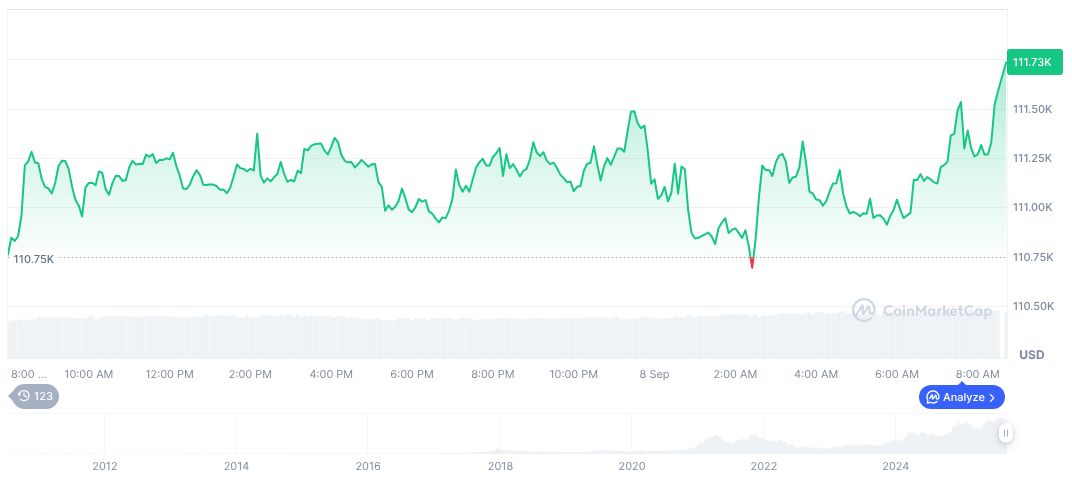
Task: Jump to 2012 in the overview timeline
Action: (x=105, y=465)
